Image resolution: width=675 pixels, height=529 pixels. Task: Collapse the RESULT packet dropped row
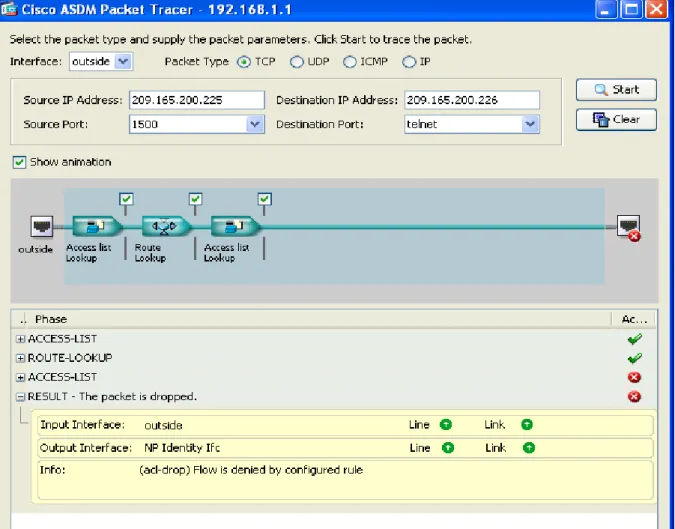click(x=20, y=397)
